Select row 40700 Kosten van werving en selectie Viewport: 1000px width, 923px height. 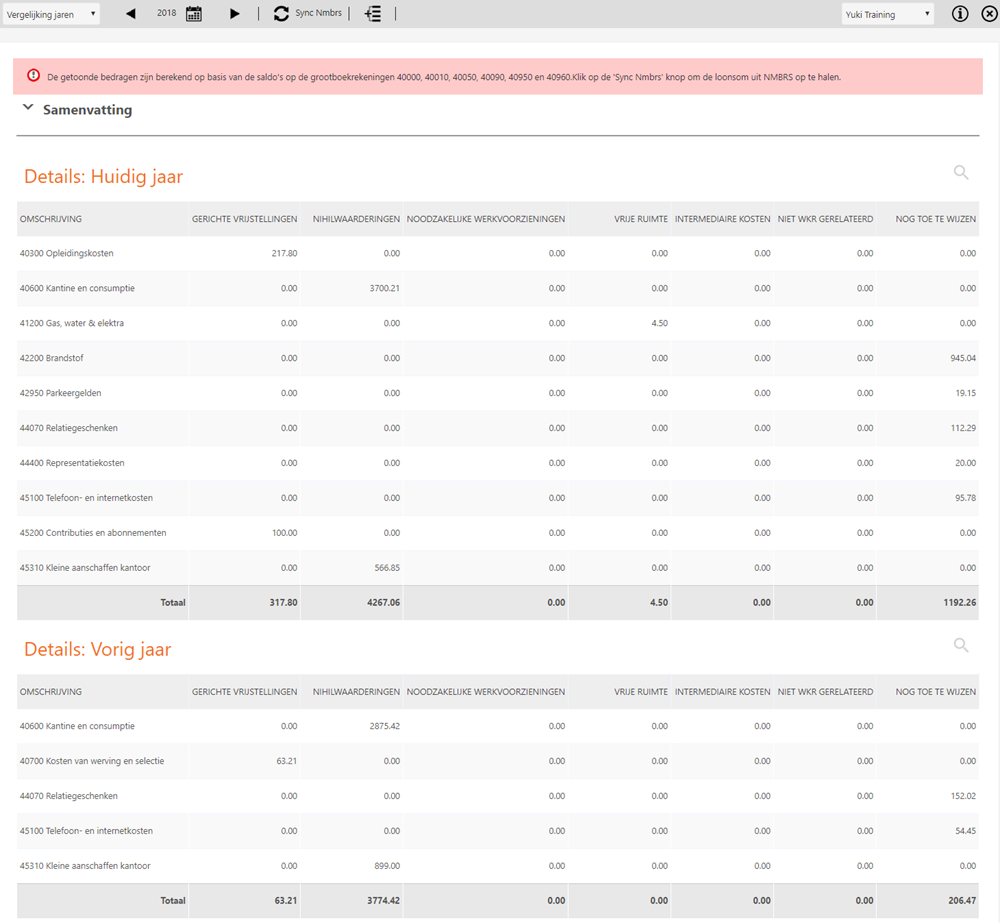(x=497, y=761)
